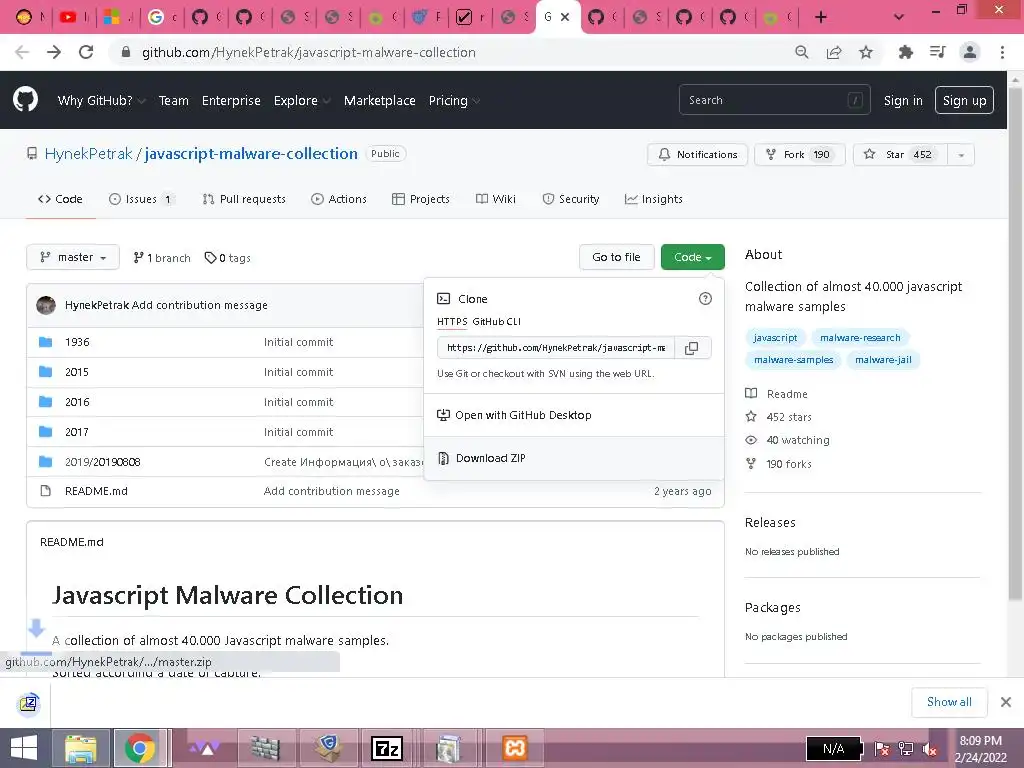Open the Star list dropdown arrow
The width and height of the screenshot is (1024, 768).
coord(961,155)
